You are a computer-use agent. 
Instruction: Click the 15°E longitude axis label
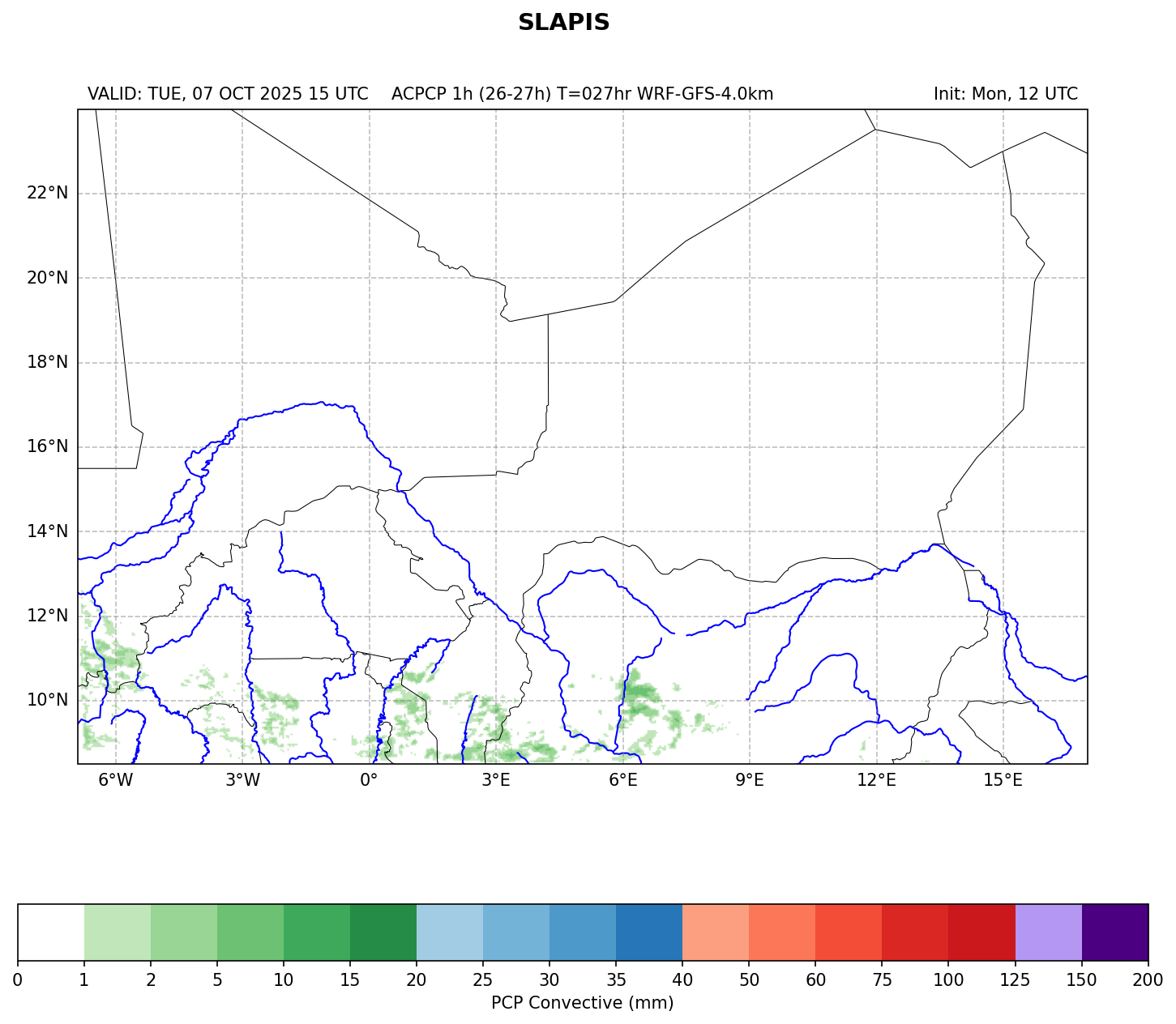point(1003,780)
